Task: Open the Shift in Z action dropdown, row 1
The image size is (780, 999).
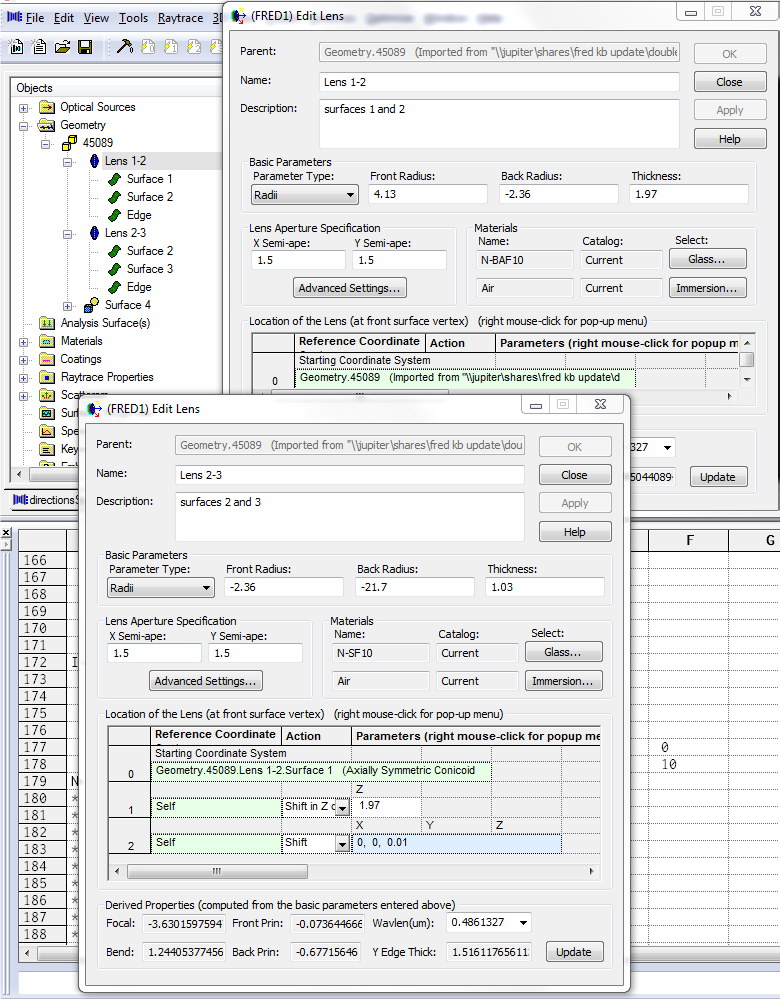Action: pyautogui.click(x=343, y=808)
